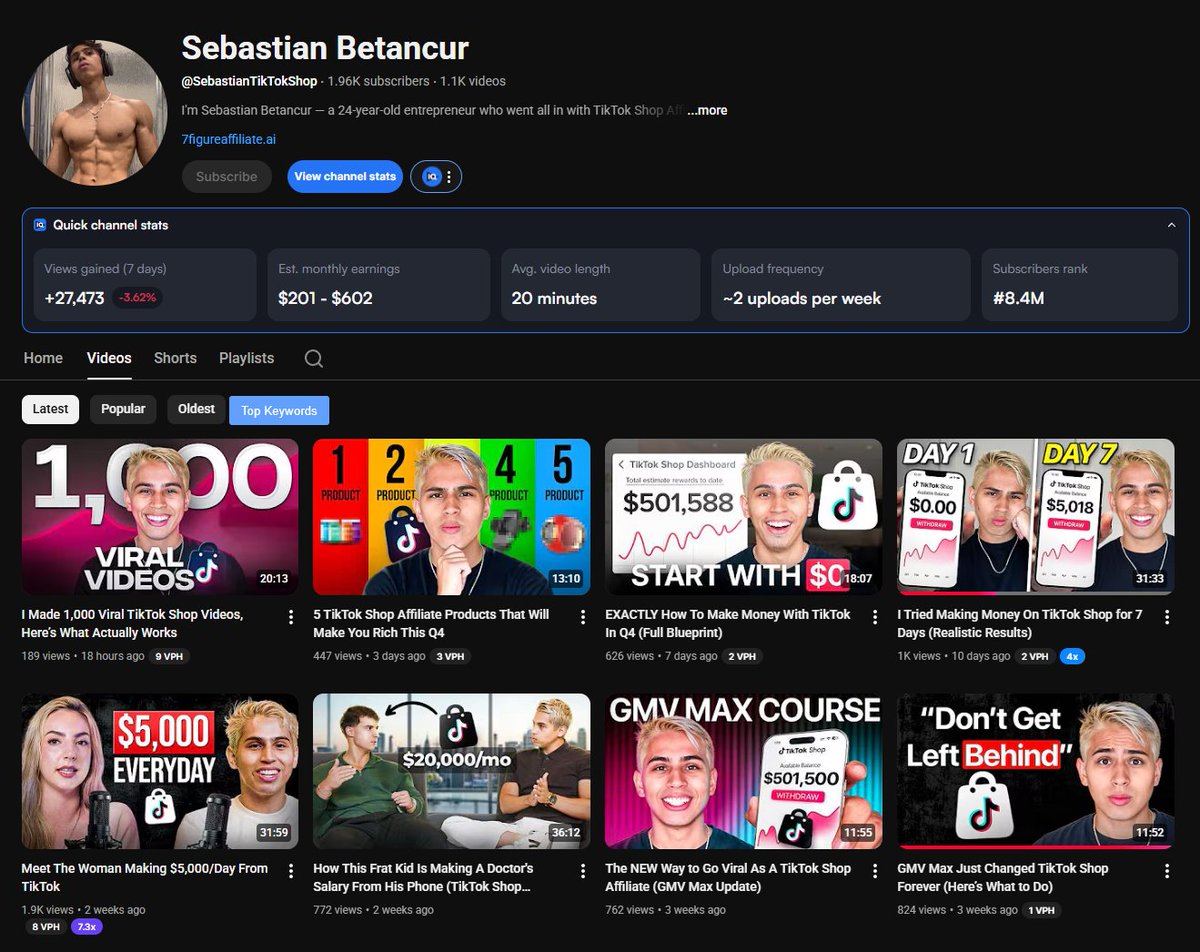This screenshot has width=1200, height=952.
Task: Click the Views gained +27,473 stat card
Action: point(145,285)
